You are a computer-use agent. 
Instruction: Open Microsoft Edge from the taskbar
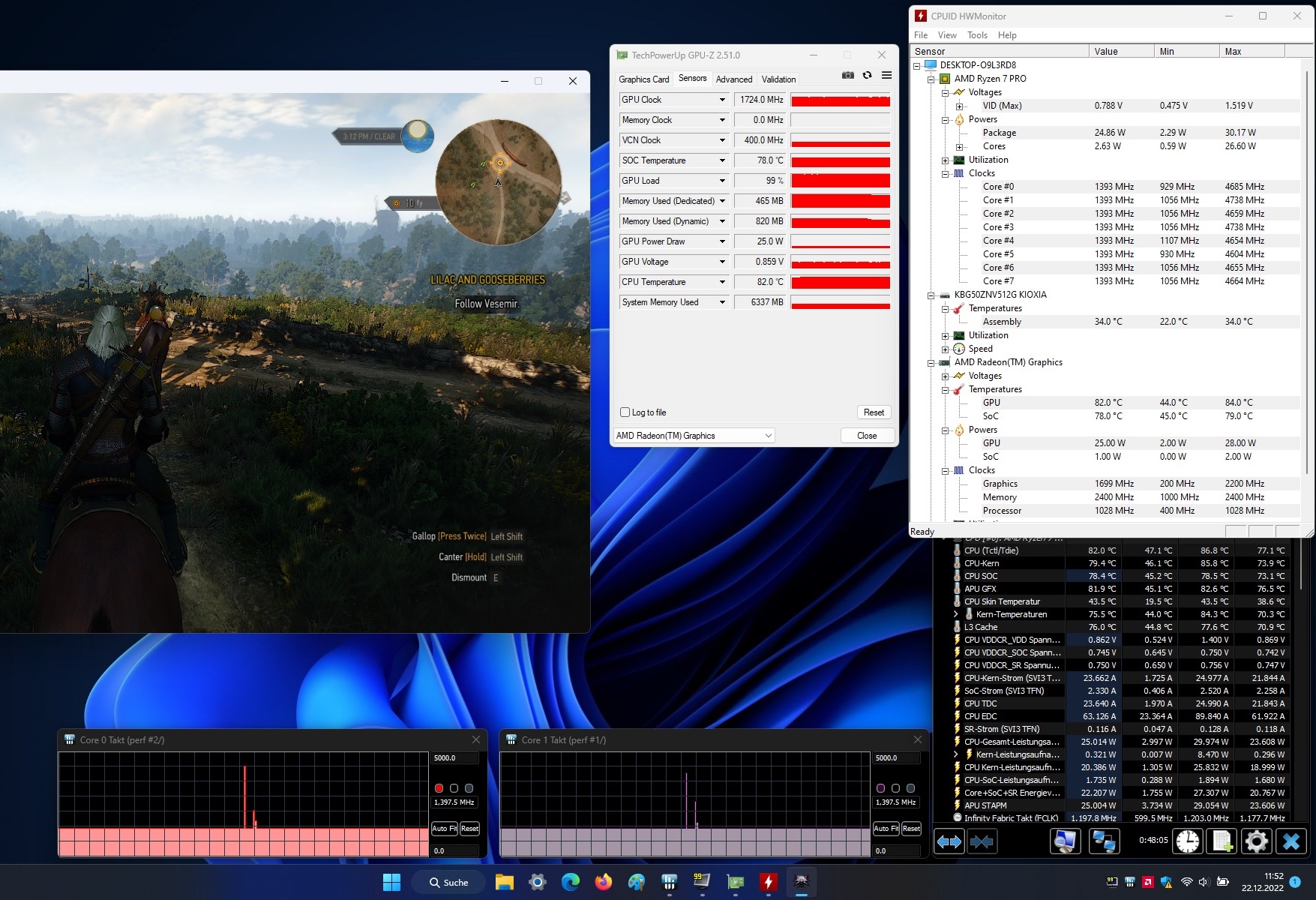[571, 882]
